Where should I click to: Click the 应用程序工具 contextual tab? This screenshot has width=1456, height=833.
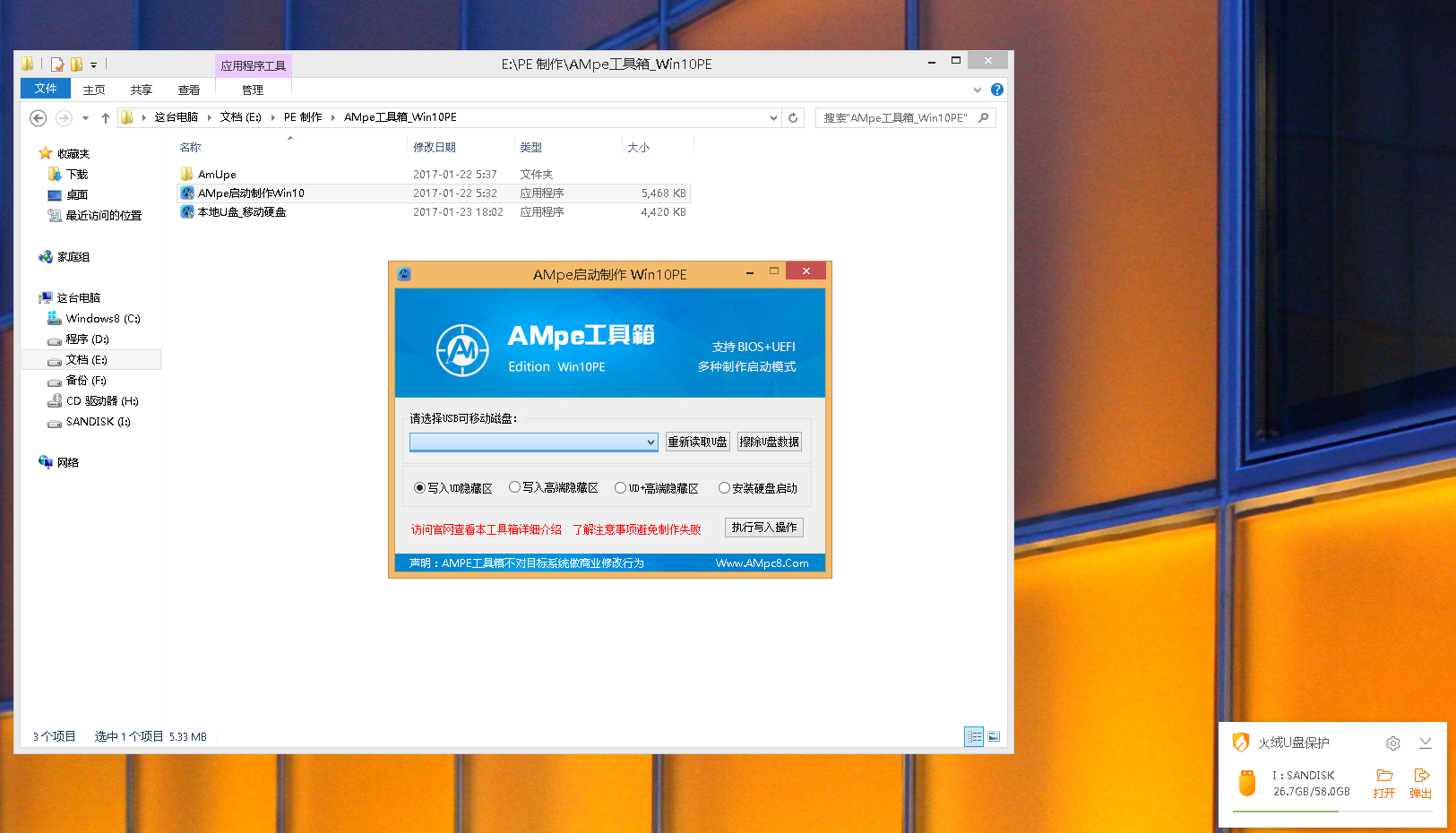[254, 65]
